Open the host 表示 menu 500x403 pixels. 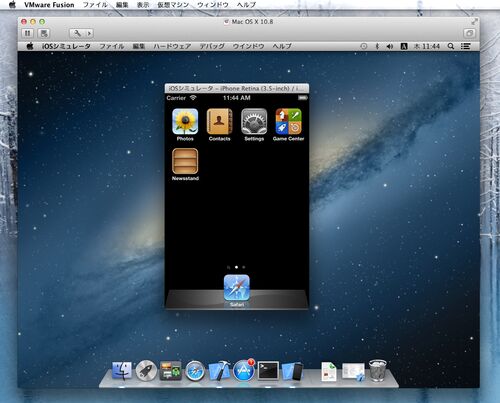[143, 5]
